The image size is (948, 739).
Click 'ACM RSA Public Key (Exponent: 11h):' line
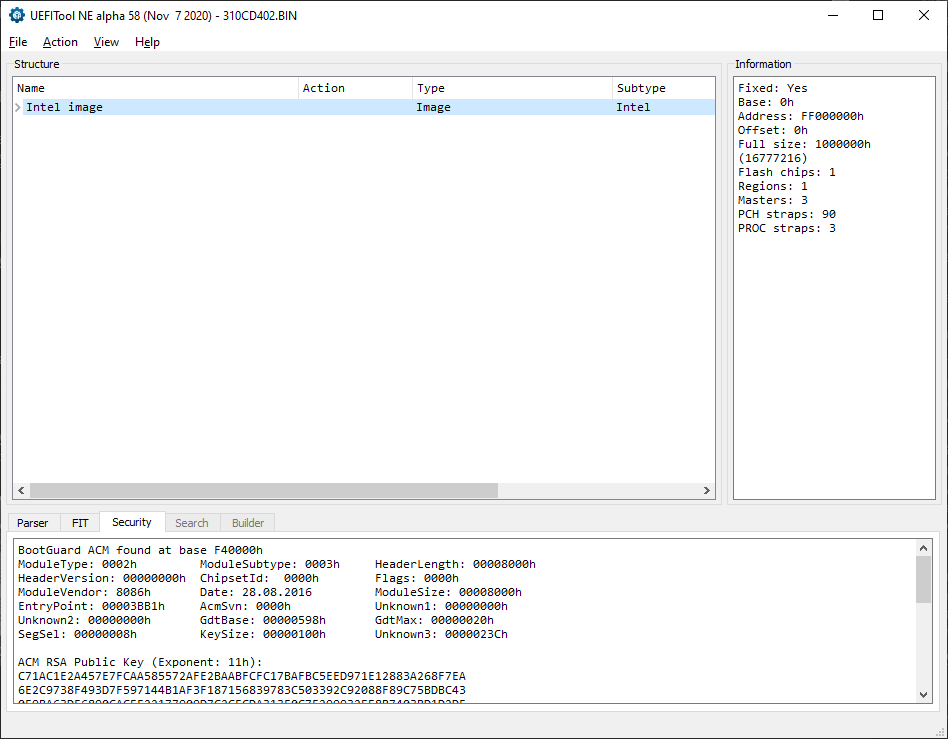point(140,662)
